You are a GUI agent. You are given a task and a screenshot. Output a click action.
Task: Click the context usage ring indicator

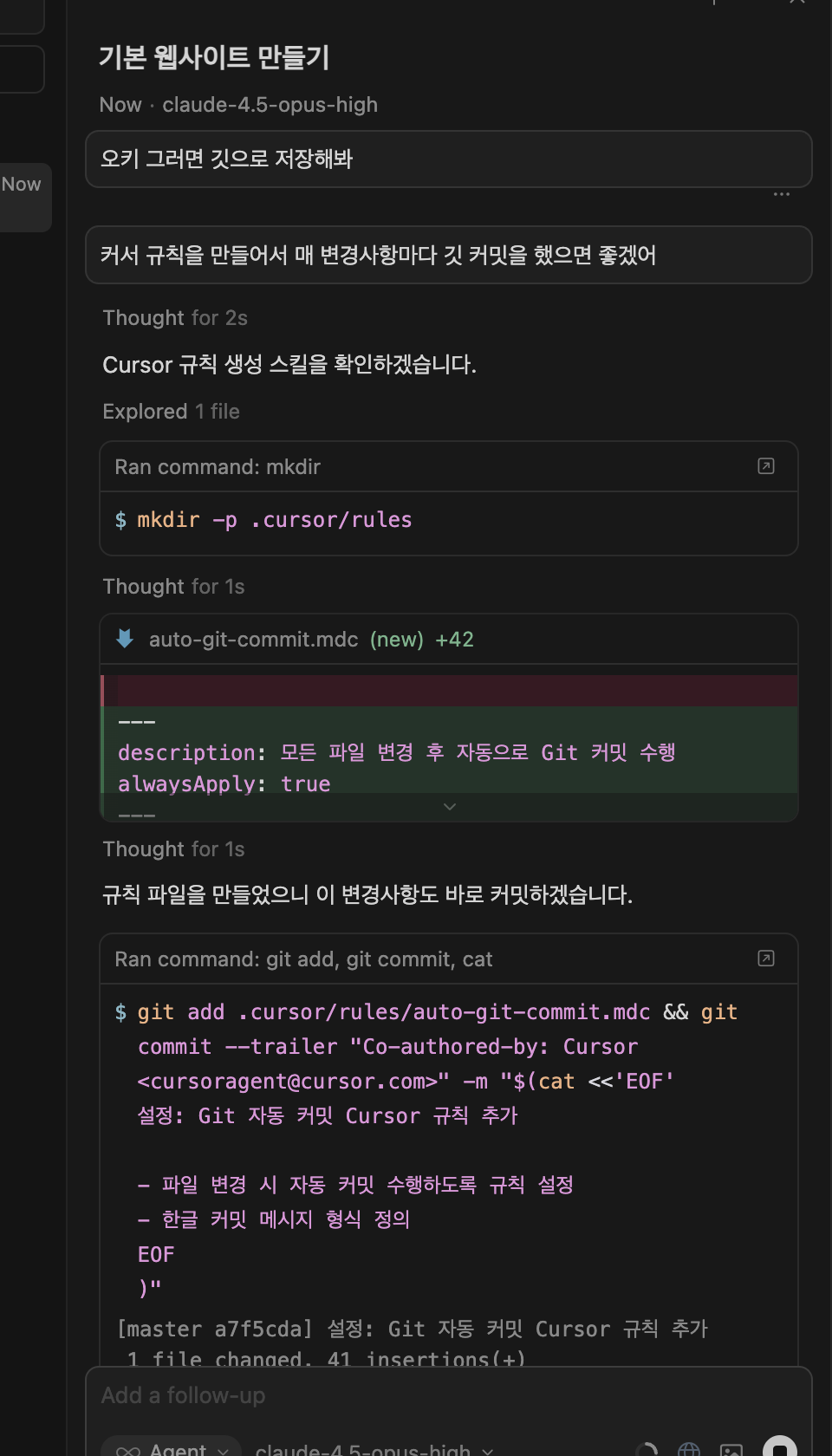click(647, 1449)
